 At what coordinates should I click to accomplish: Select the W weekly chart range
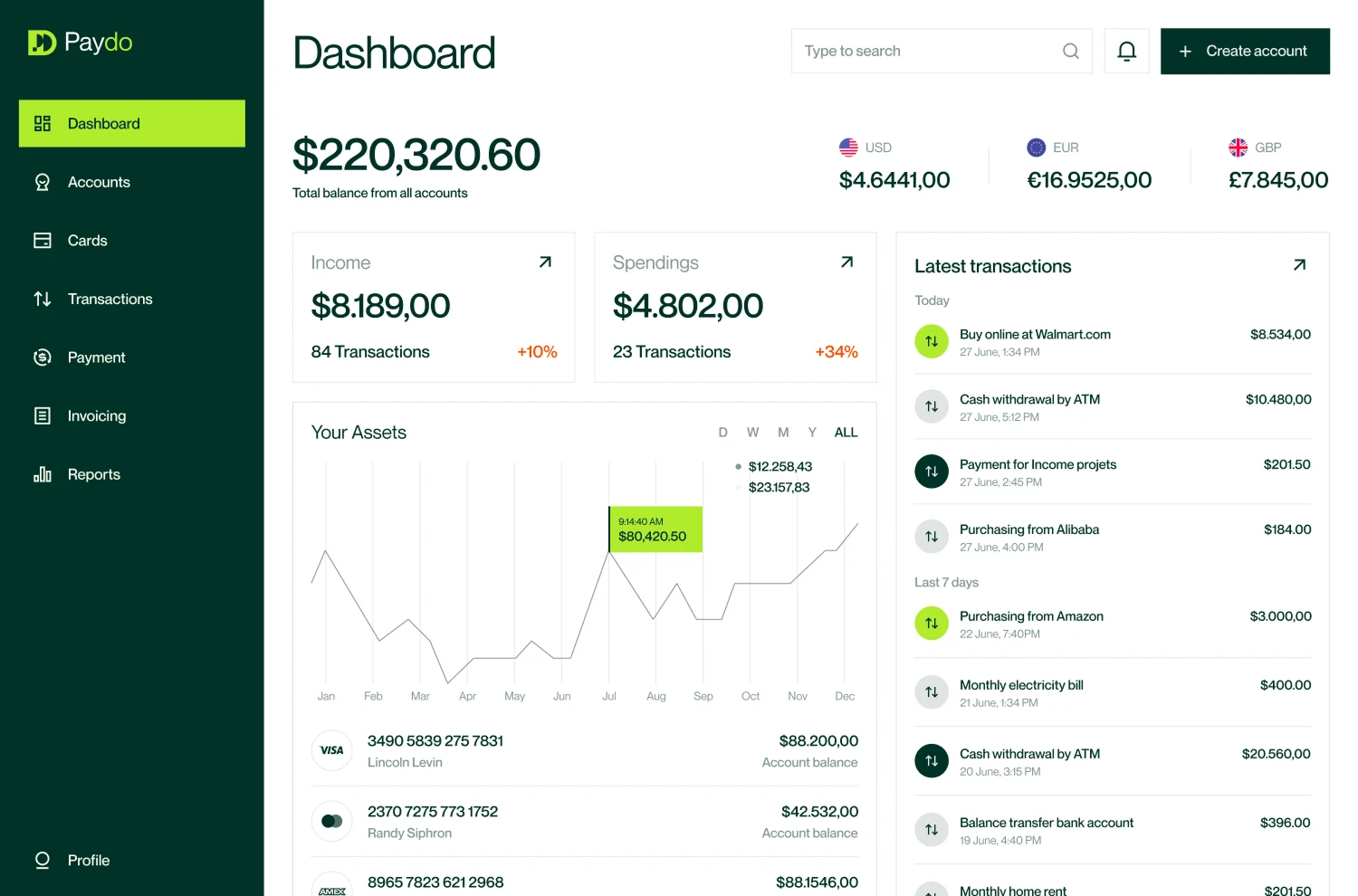click(752, 433)
